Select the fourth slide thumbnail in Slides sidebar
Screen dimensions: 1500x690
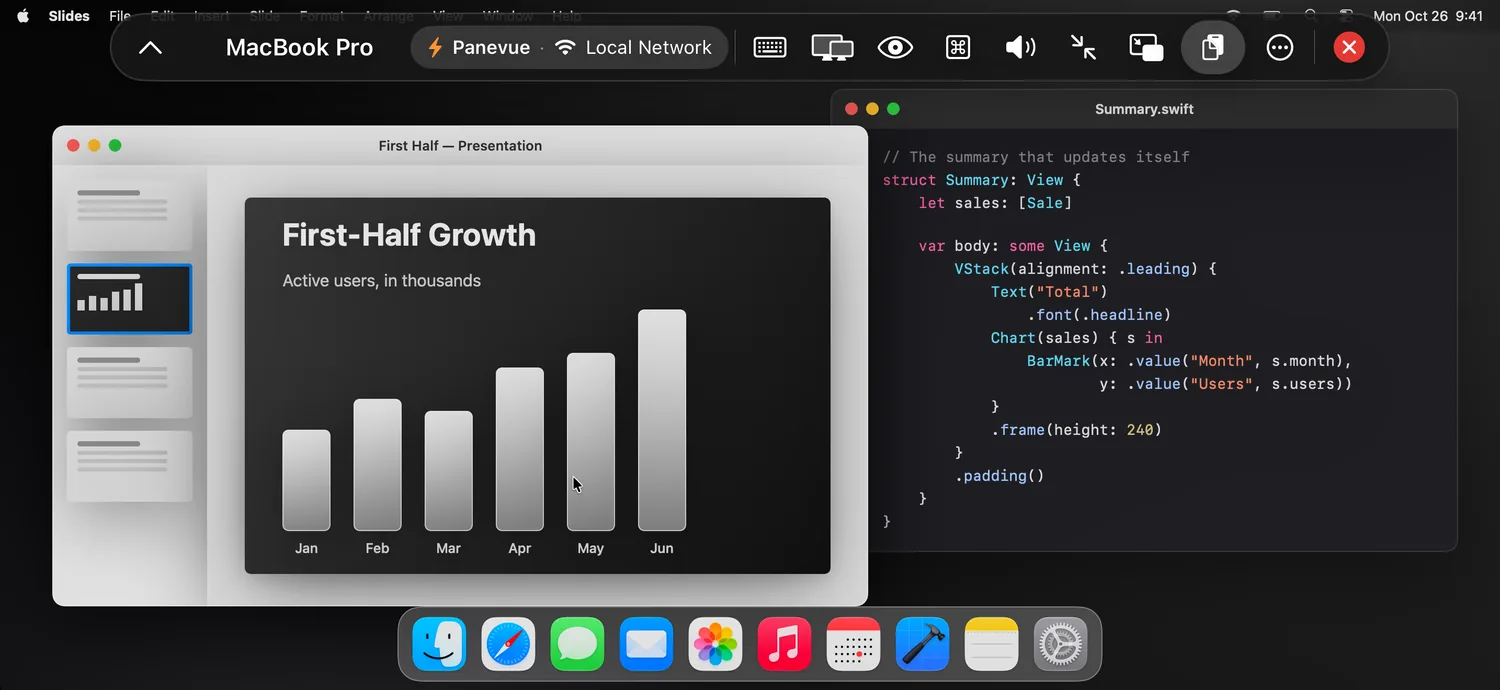pyautogui.click(x=129, y=466)
